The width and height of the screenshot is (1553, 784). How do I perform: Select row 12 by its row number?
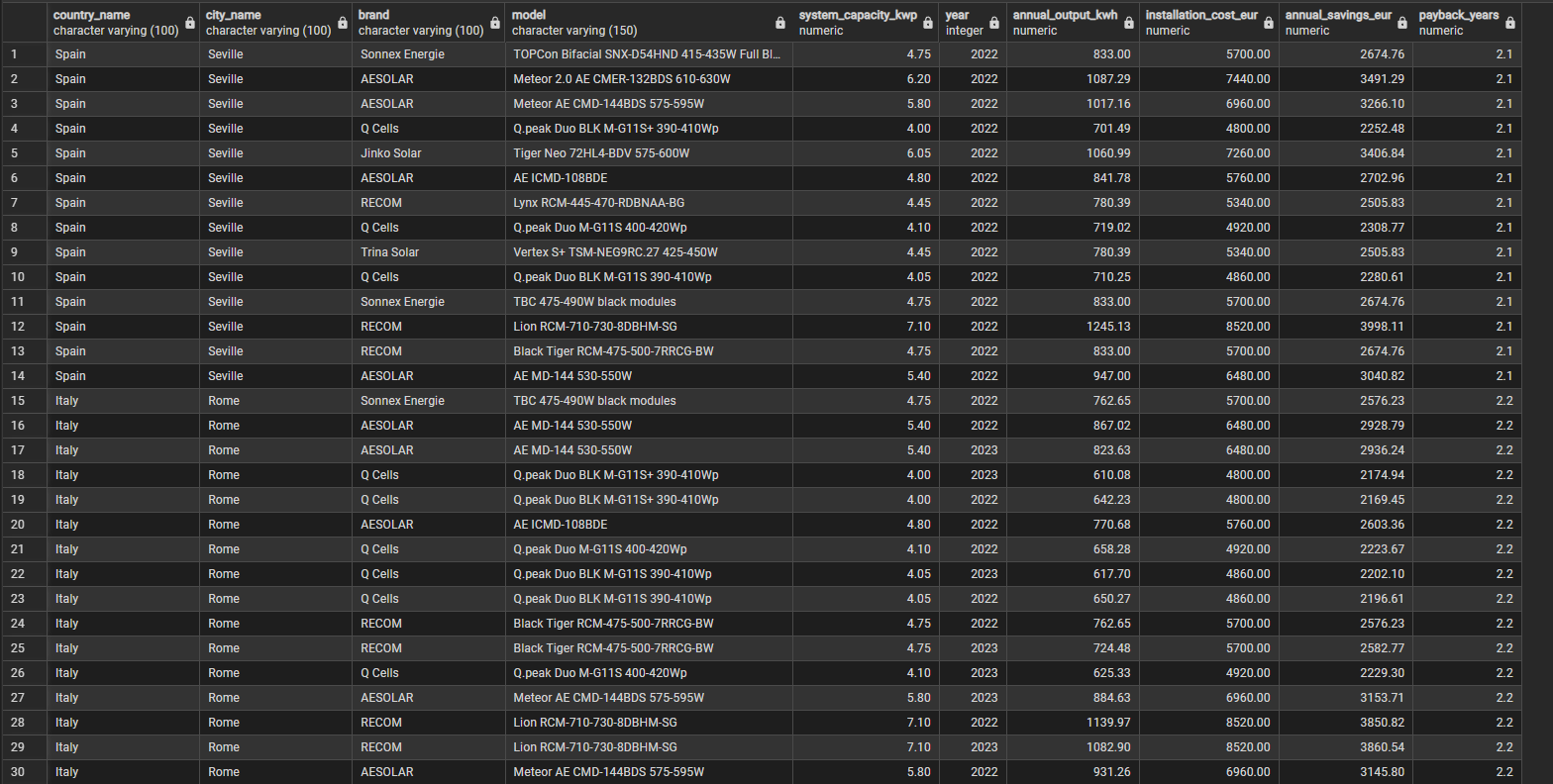click(24, 327)
